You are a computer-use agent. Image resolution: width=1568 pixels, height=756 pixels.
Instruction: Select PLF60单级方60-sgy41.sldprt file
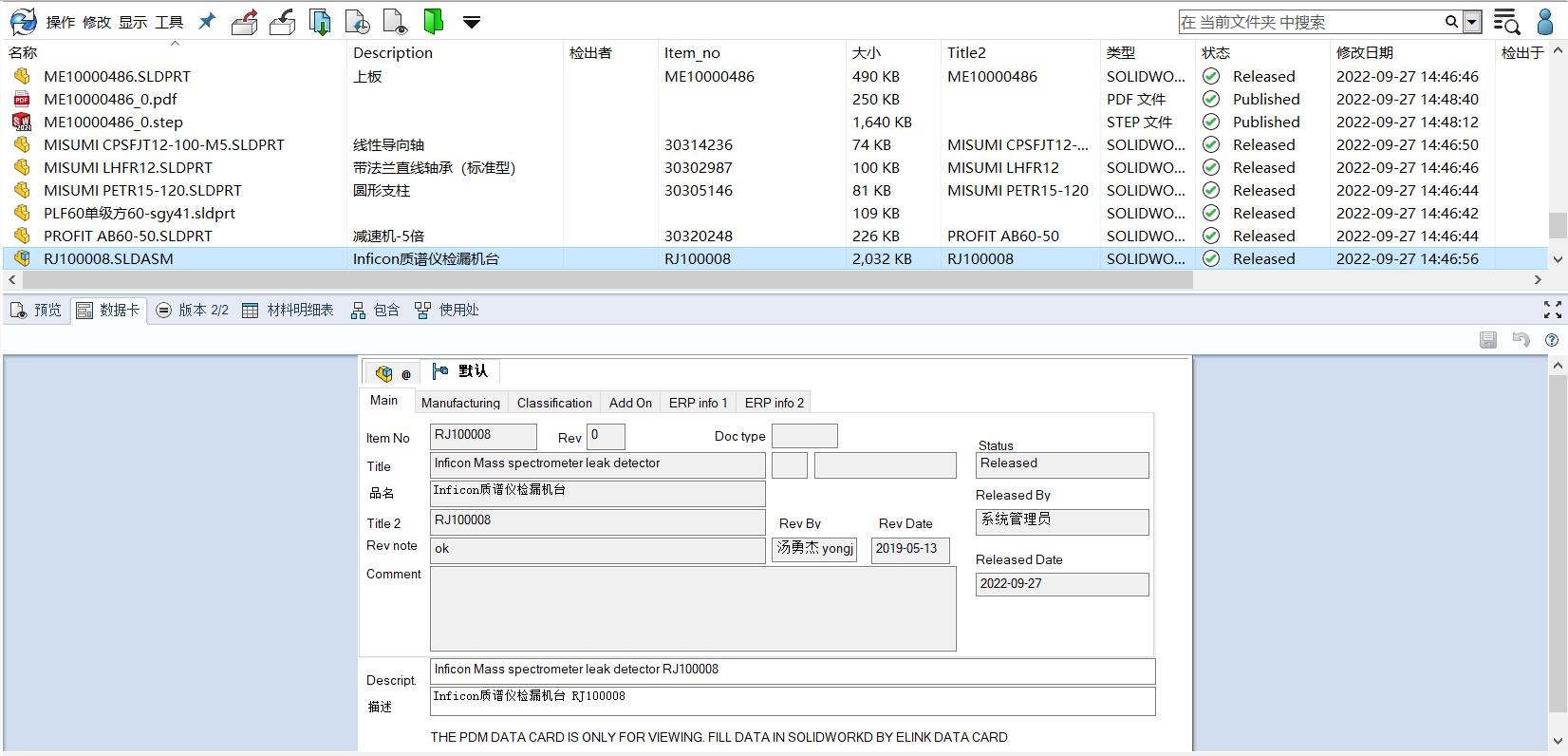[140, 214]
